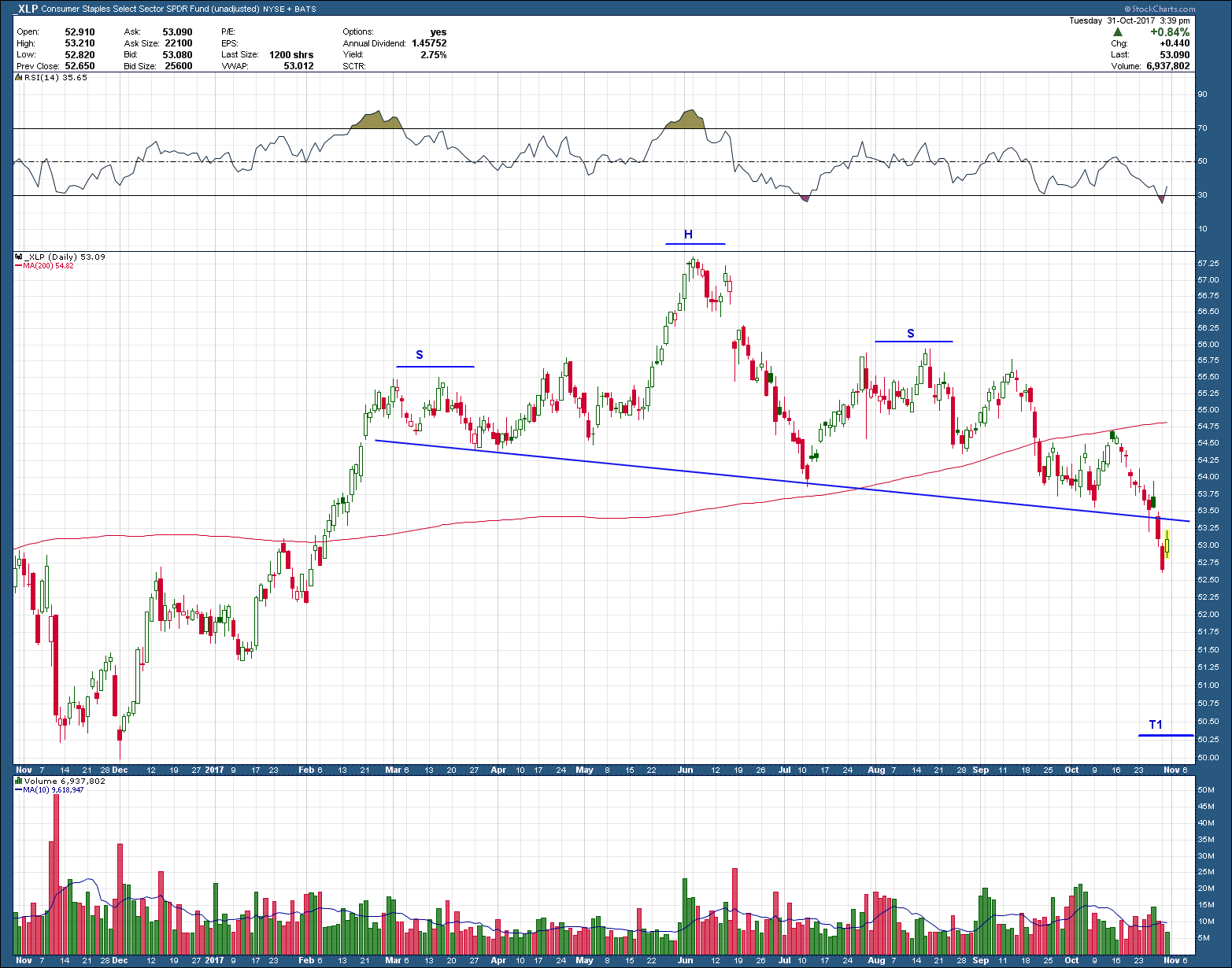Click the Last Size '1200 shrs' value
1232x968 pixels.
[291, 55]
